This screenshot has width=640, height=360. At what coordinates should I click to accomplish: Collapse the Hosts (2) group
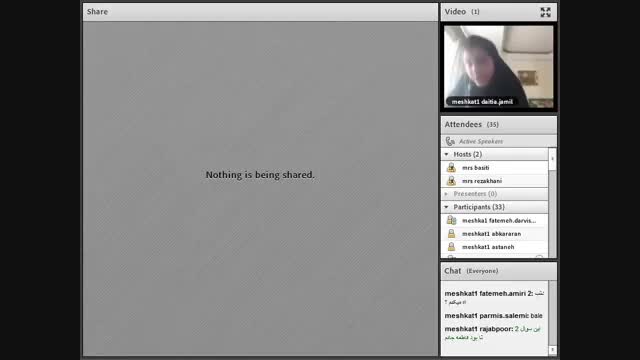[446, 154]
